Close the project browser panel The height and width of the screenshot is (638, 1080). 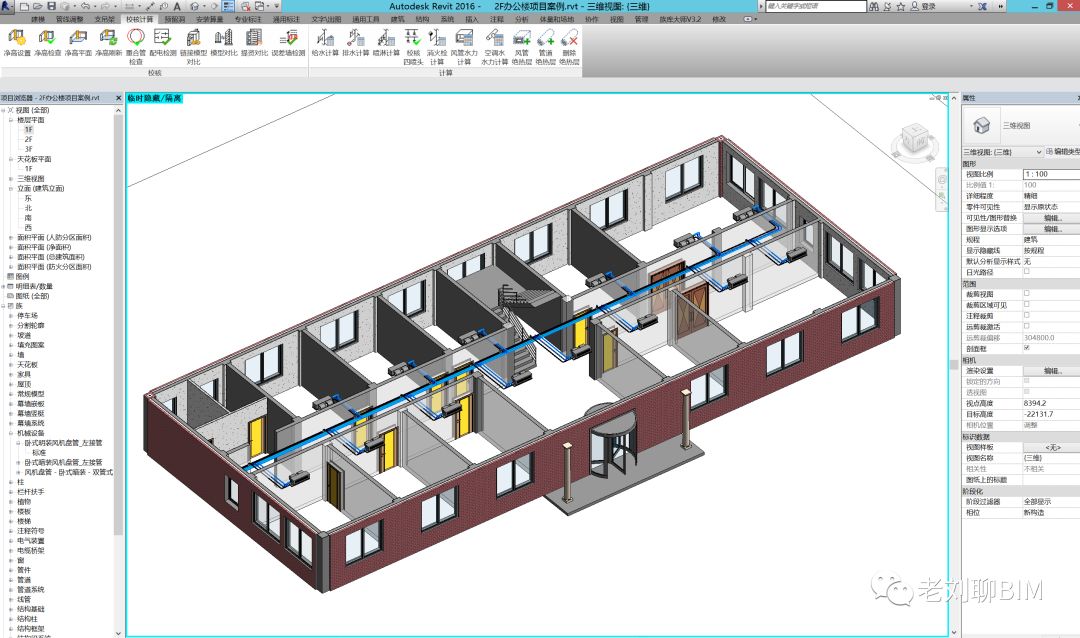[118, 98]
